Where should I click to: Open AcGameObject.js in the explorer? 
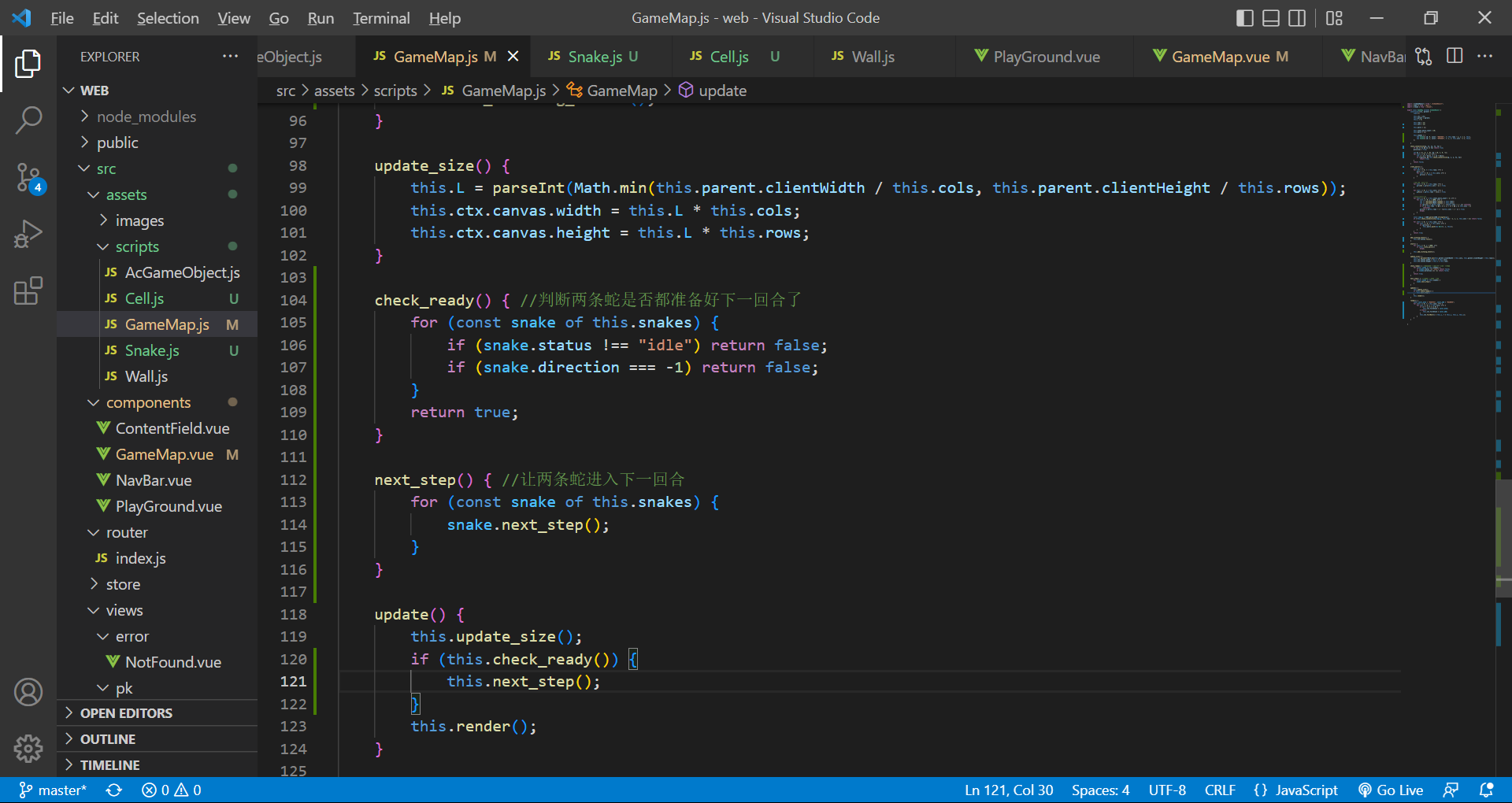[157, 272]
